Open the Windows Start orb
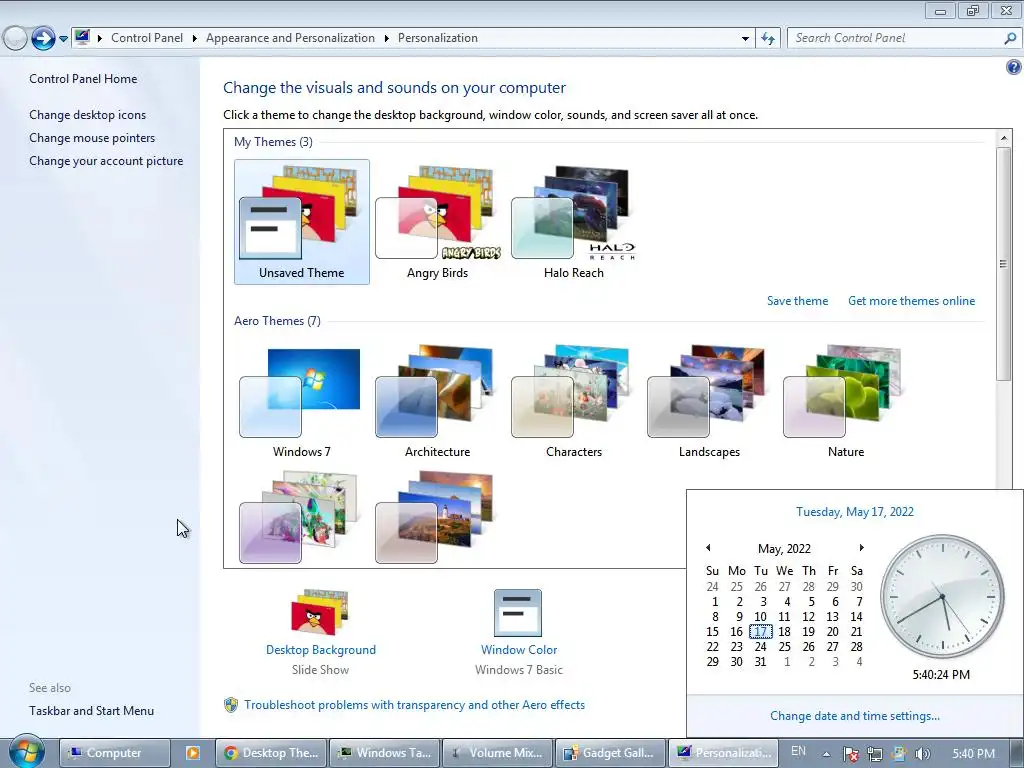This screenshot has height=768, width=1024. [26, 752]
